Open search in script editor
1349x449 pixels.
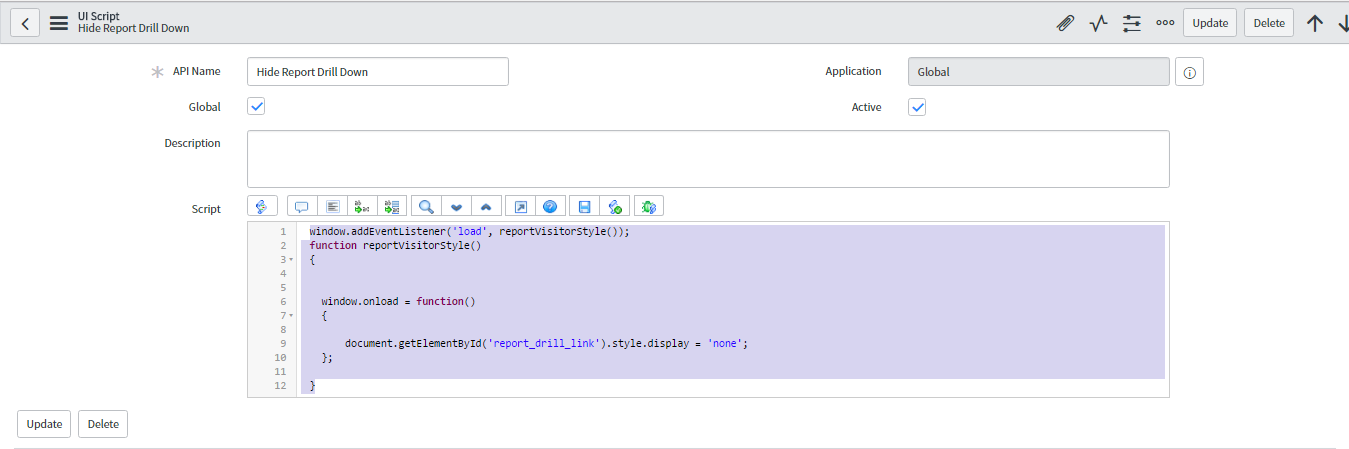coord(426,206)
